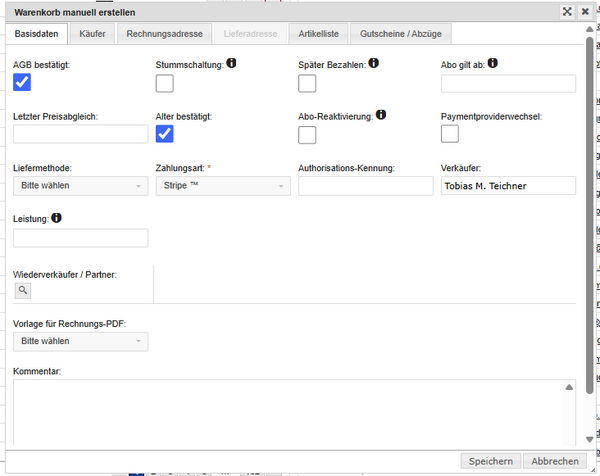Enable the Abo-Reaktivierung checkbox
The height and width of the screenshot is (476, 600).
(307, 135)
